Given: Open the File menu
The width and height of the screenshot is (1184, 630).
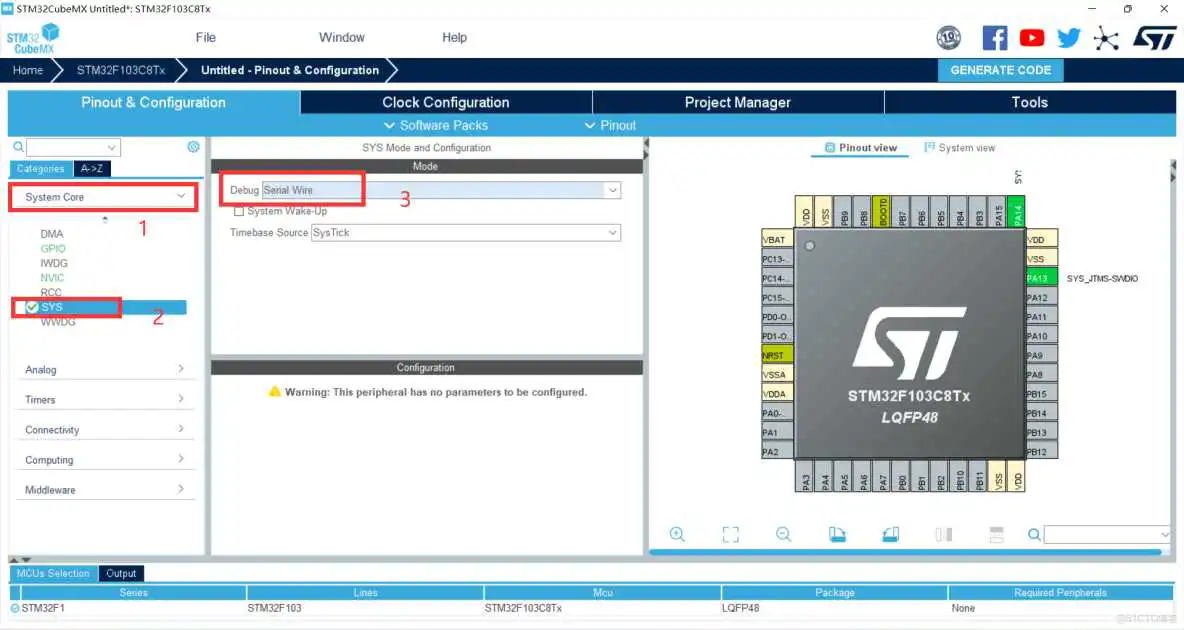Looking at the screenshot, I should click(x=205, y=37).
